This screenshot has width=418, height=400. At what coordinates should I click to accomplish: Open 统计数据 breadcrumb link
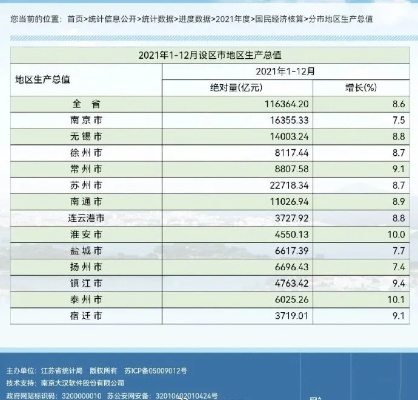[157, 19]
